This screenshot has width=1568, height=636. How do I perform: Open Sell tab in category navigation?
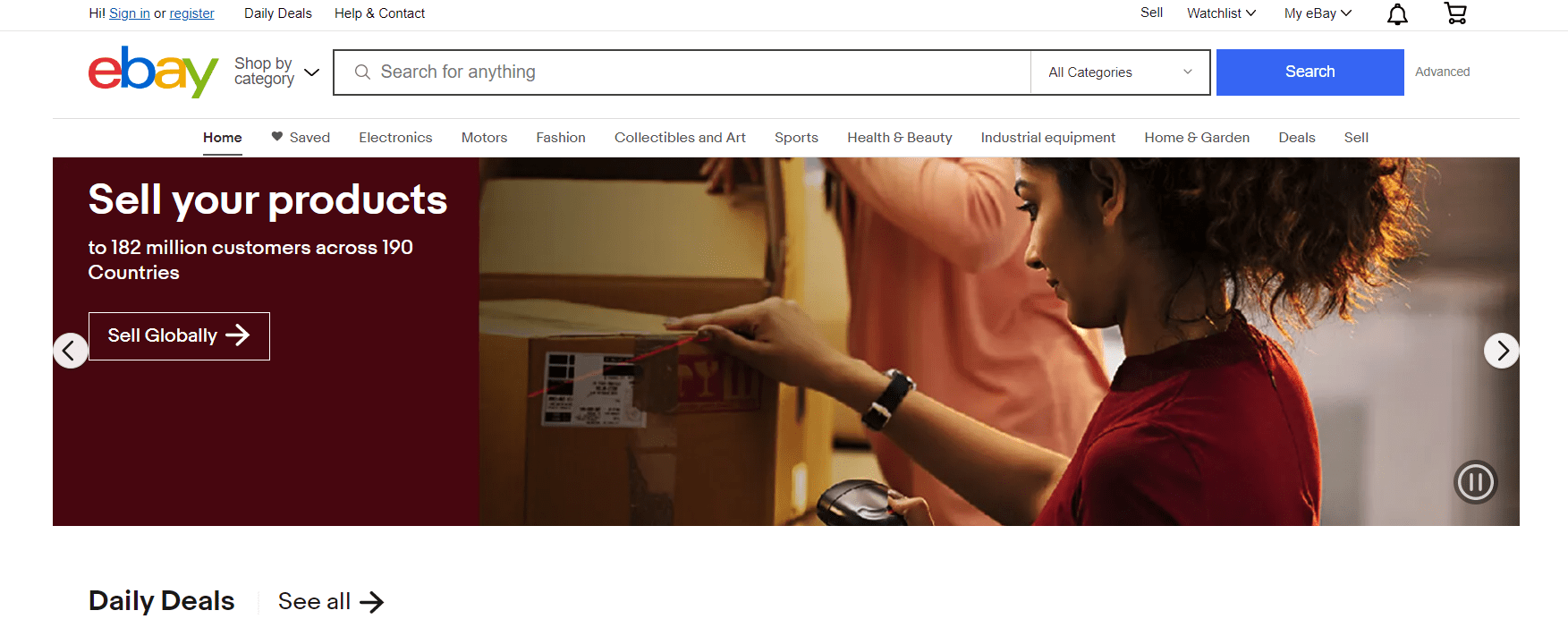[x=1356, y=138]
